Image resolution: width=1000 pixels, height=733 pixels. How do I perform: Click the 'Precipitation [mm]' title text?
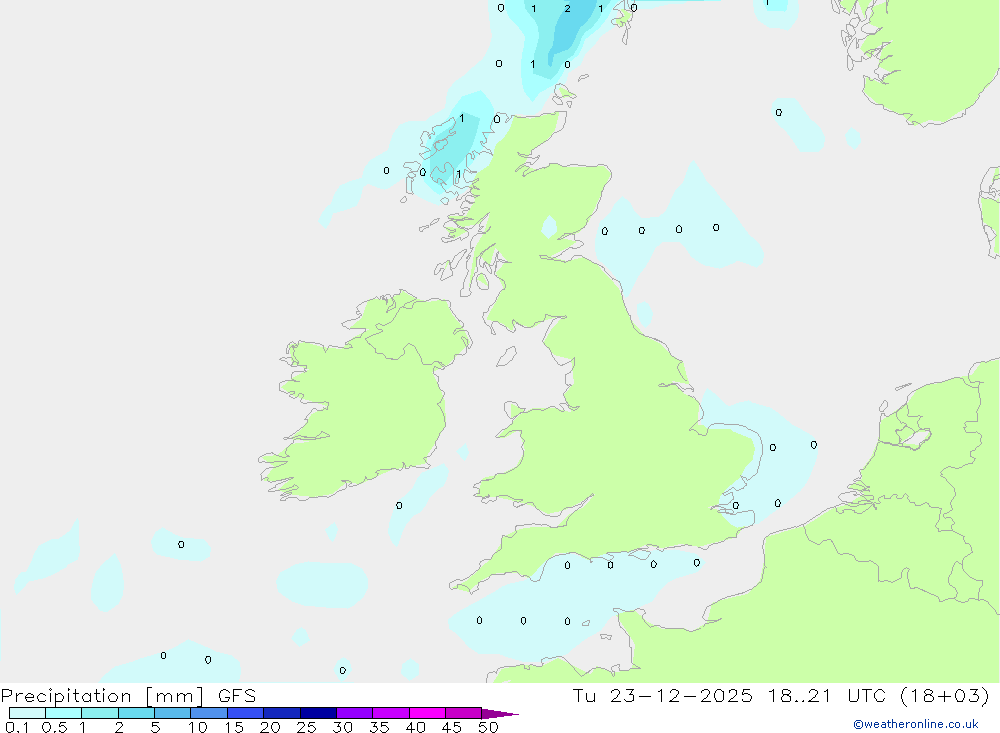pyautogui.click(x=102, y=696)
